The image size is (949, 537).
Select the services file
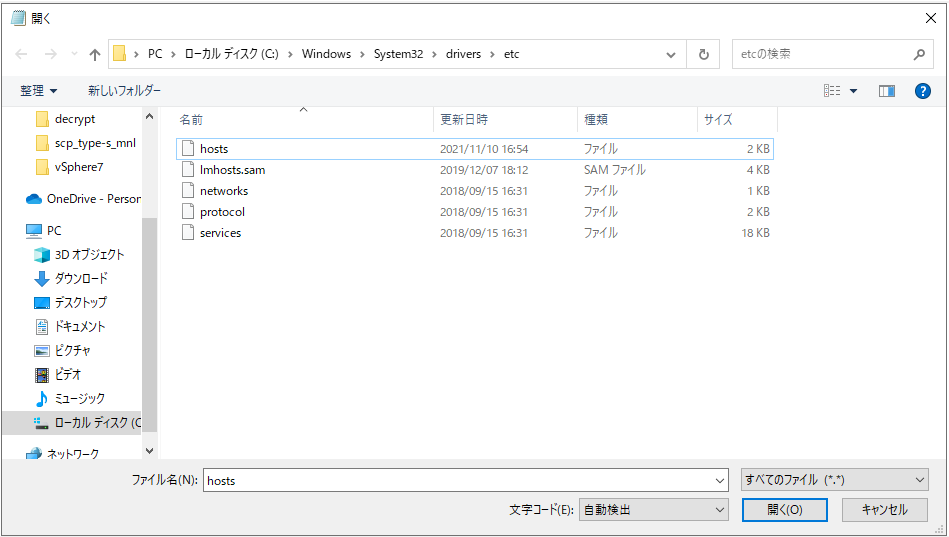pos(474,233)
